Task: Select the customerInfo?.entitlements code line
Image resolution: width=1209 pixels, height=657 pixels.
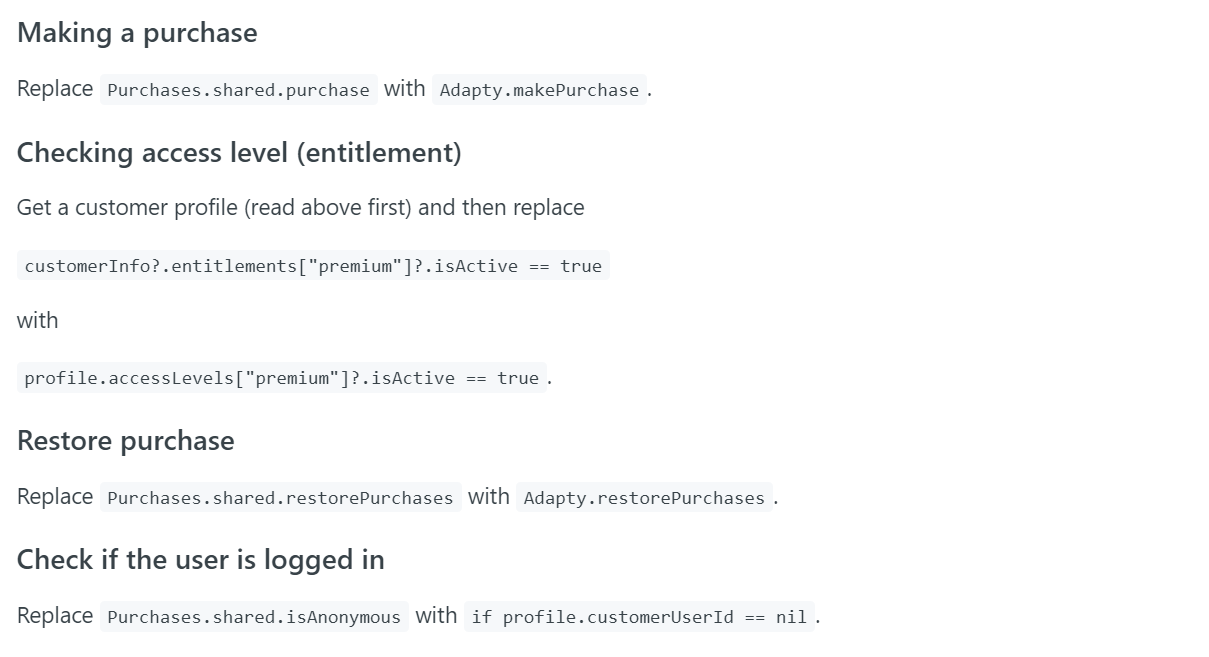Action: (313, 266)
